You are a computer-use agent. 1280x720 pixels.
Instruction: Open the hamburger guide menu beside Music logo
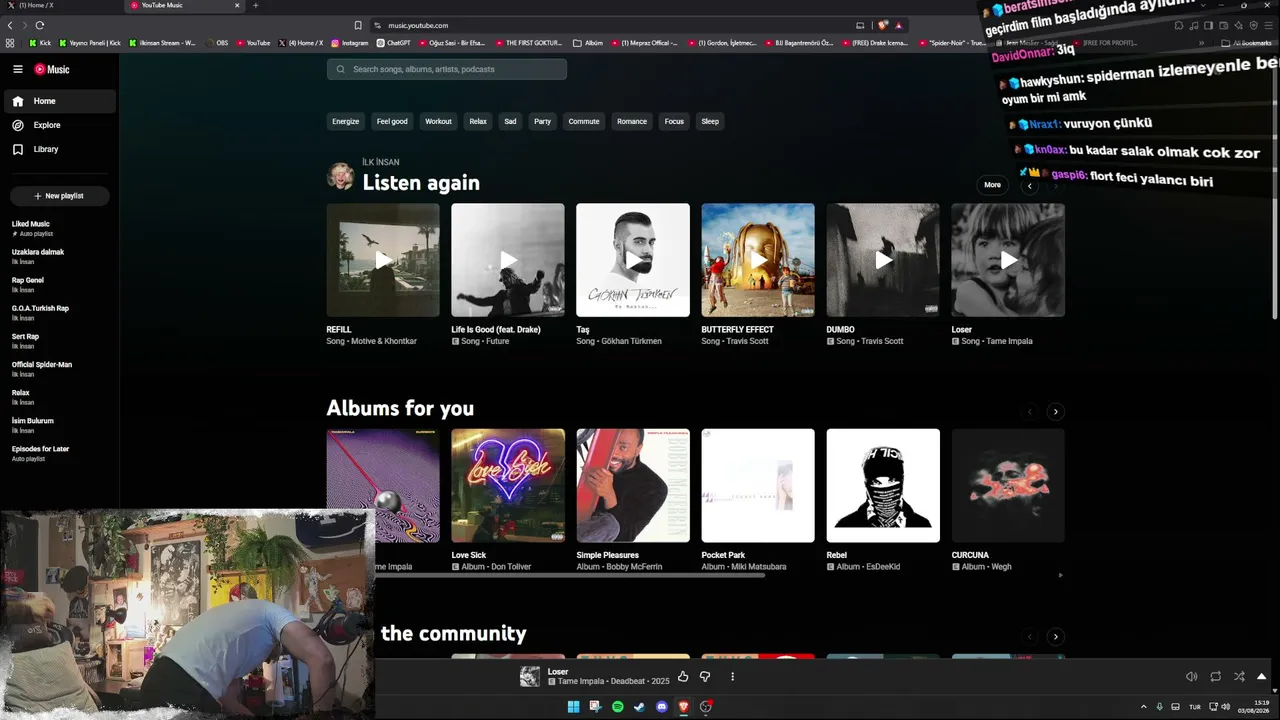(x=18, y=69)
